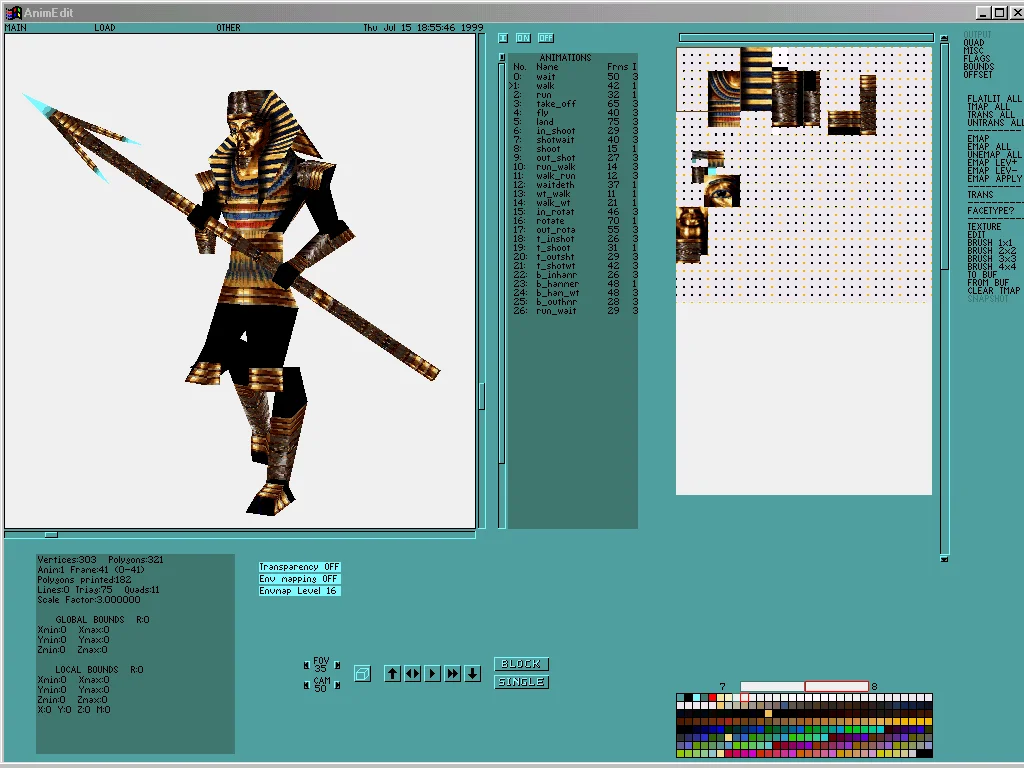
Task: Click the pharaoh face texture tile
Action: [x=692, y=235]
